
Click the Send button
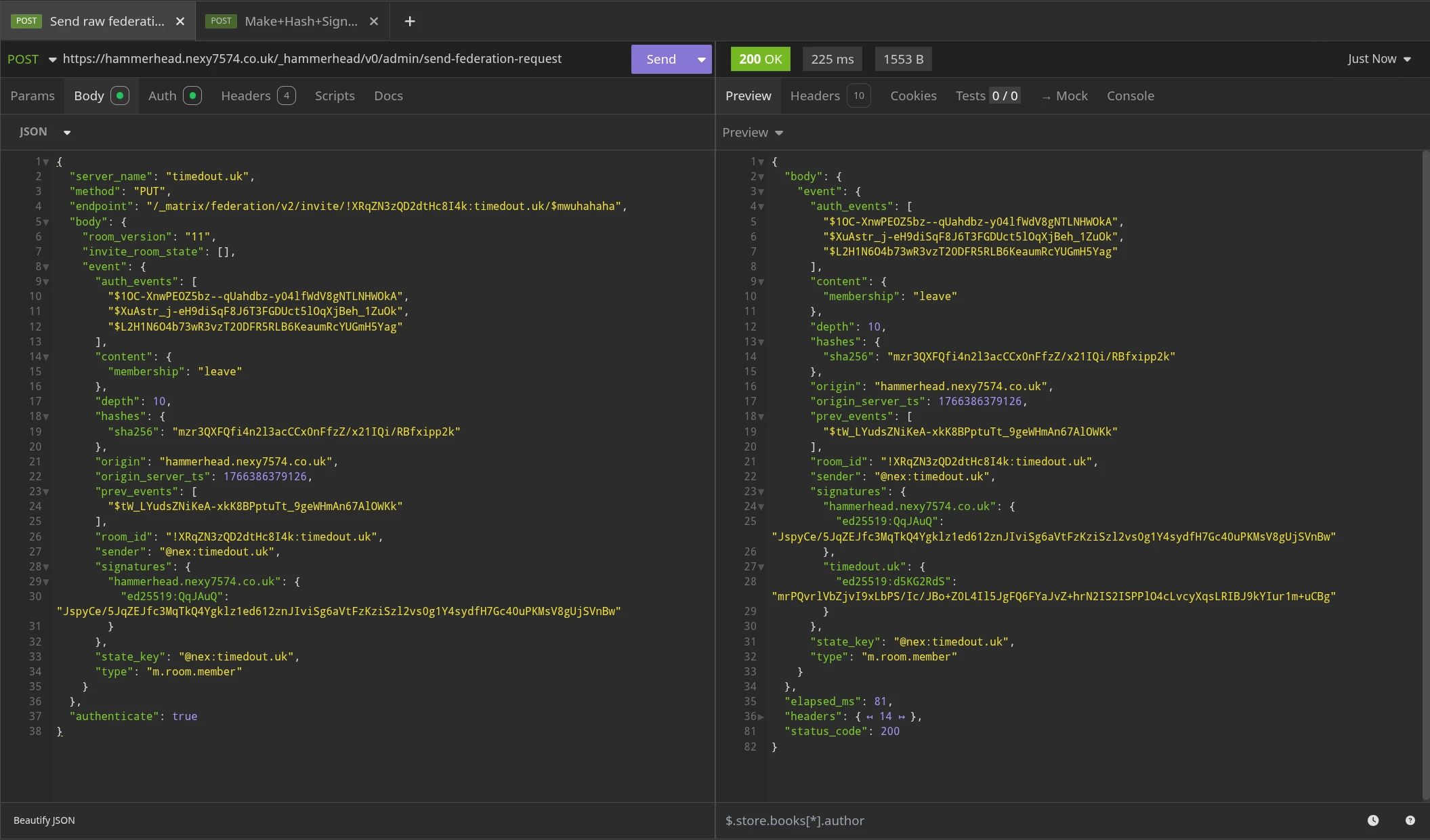point(660,60)
